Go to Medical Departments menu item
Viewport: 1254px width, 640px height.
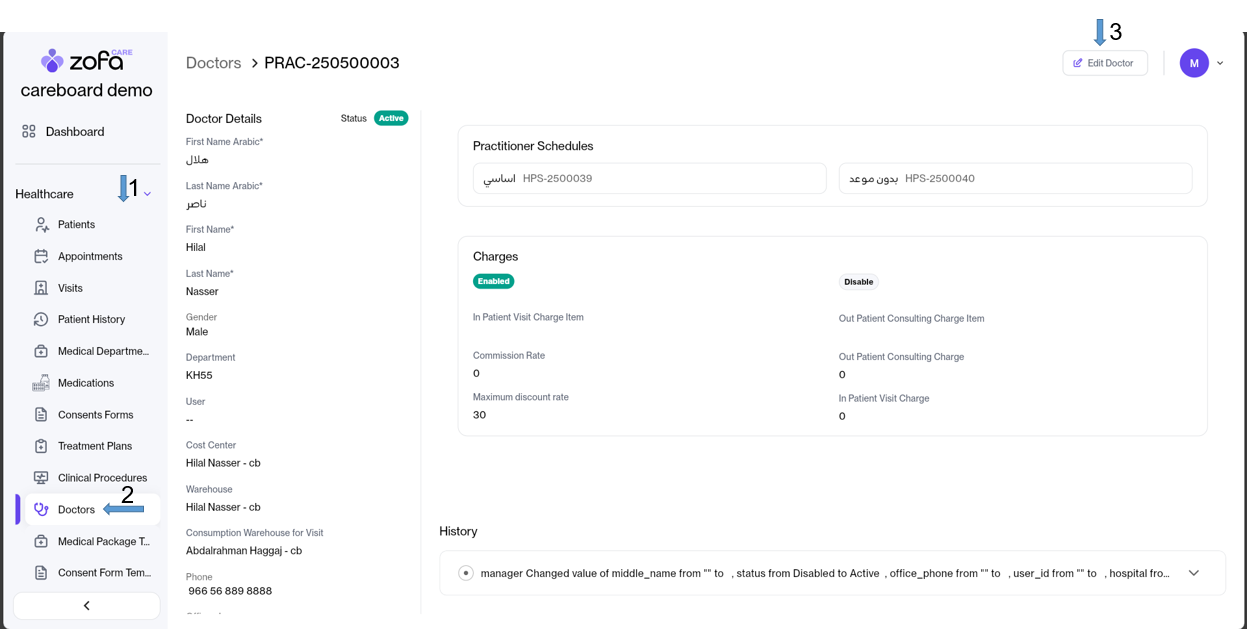(102, 352)
